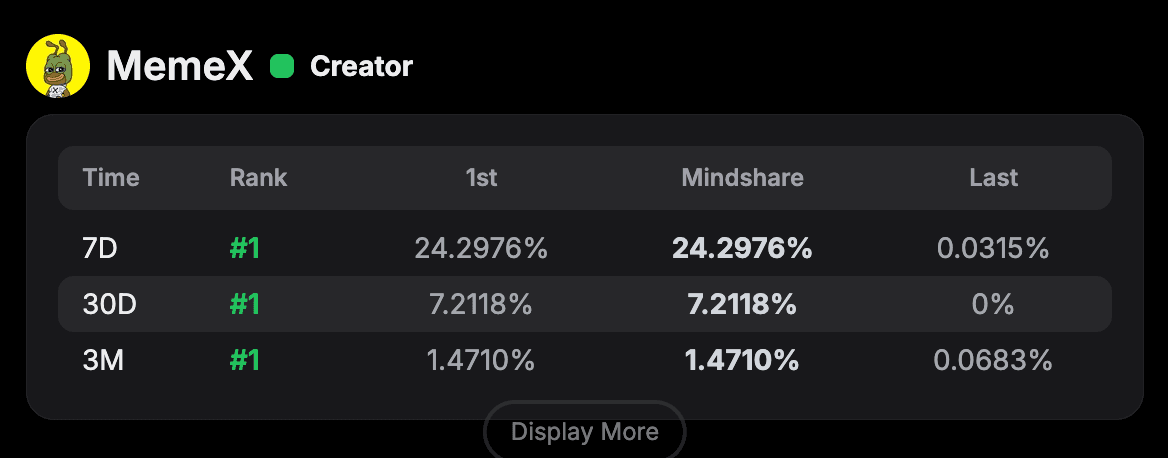The width and height of the screenshot is (1168, 458).
Task: Sort by the Time column header
Action: 111,178
